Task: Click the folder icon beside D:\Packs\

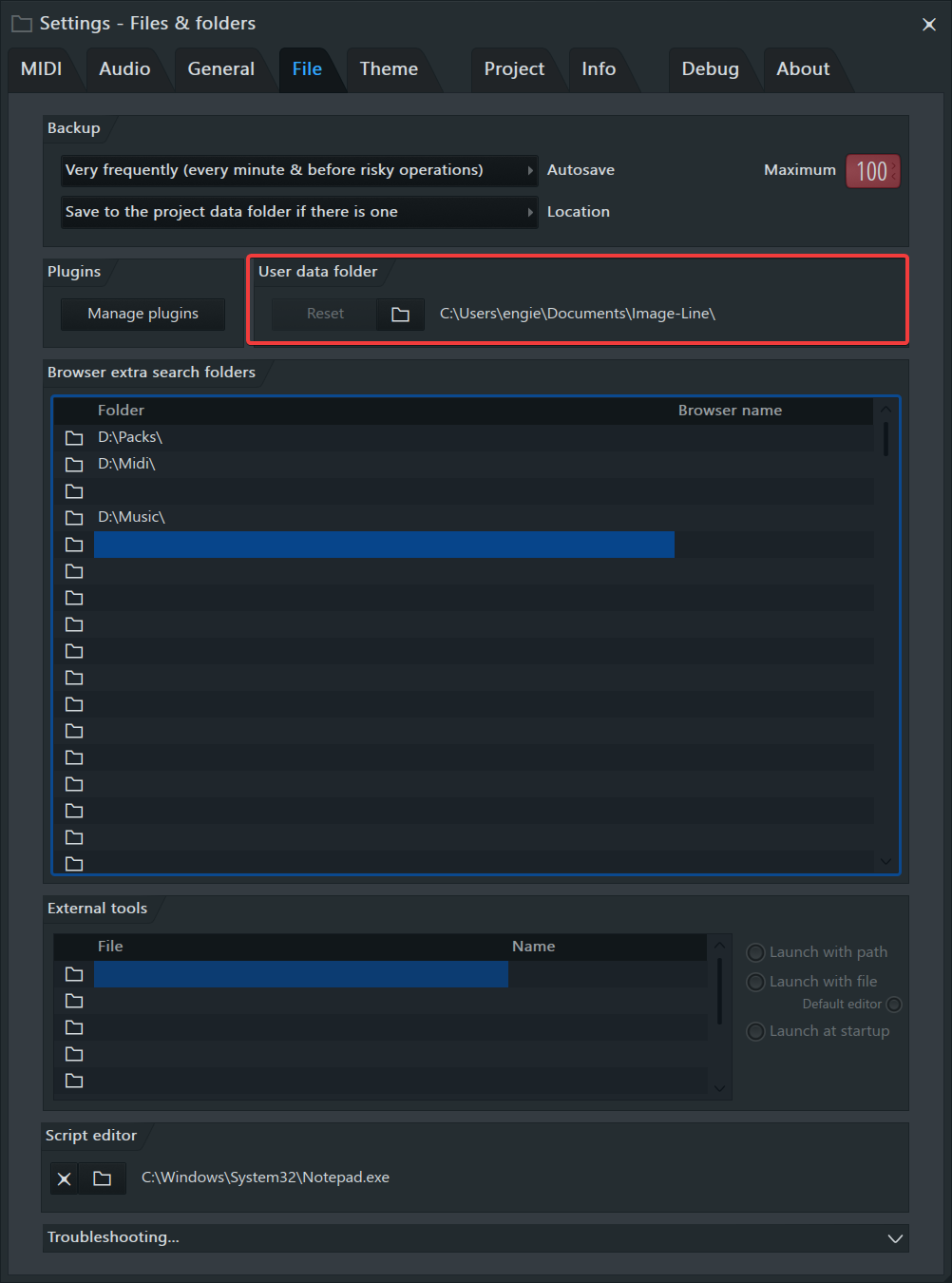Action: 74,437
